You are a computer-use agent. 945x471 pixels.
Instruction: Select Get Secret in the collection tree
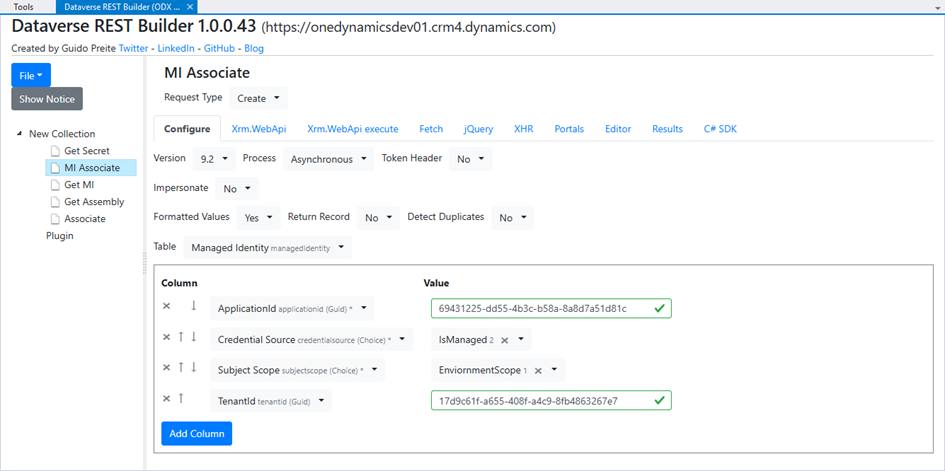(87, 151)
